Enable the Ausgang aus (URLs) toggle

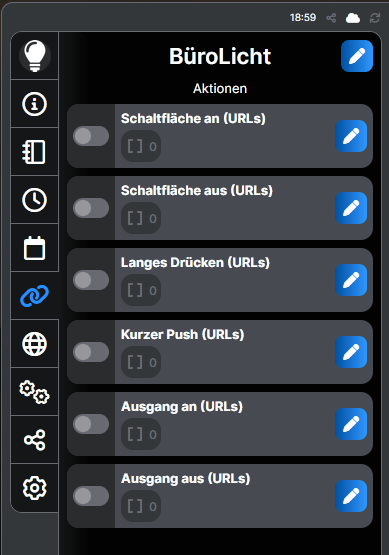[91, 496]
